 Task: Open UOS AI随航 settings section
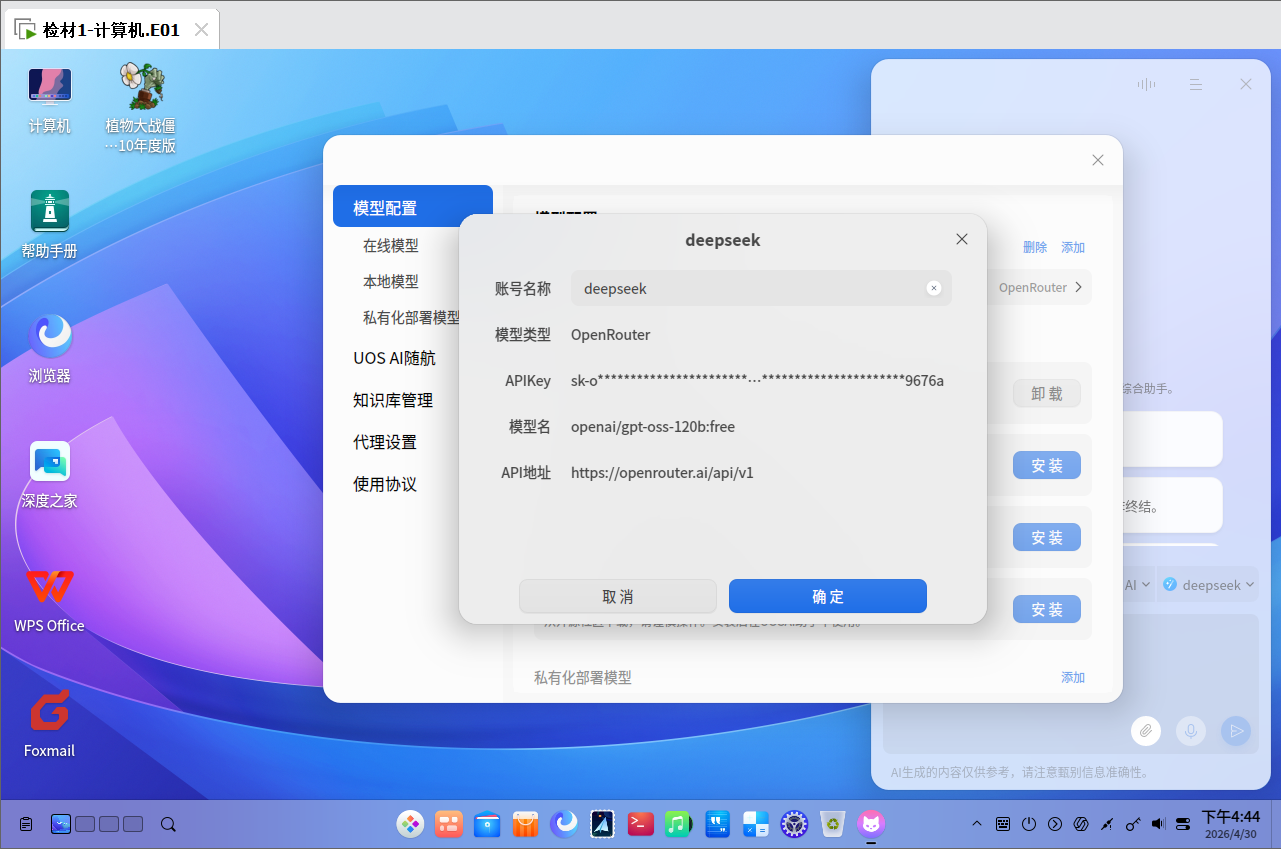394,358
